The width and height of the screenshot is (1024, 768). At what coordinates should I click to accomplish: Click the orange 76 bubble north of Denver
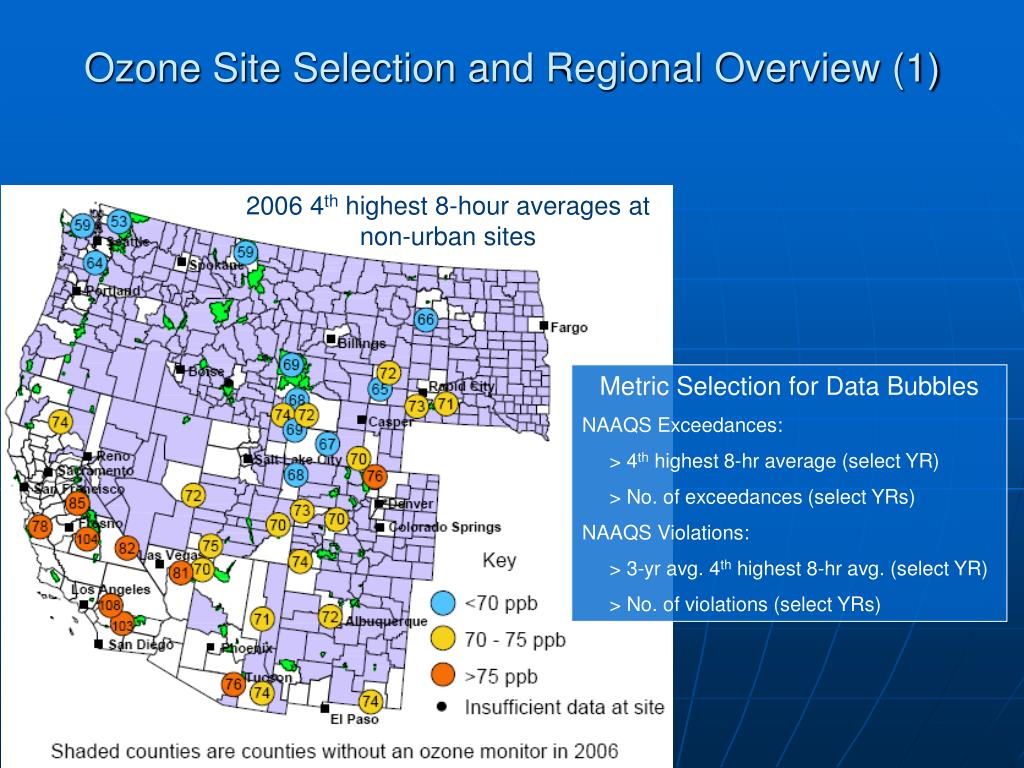(374, 477)
